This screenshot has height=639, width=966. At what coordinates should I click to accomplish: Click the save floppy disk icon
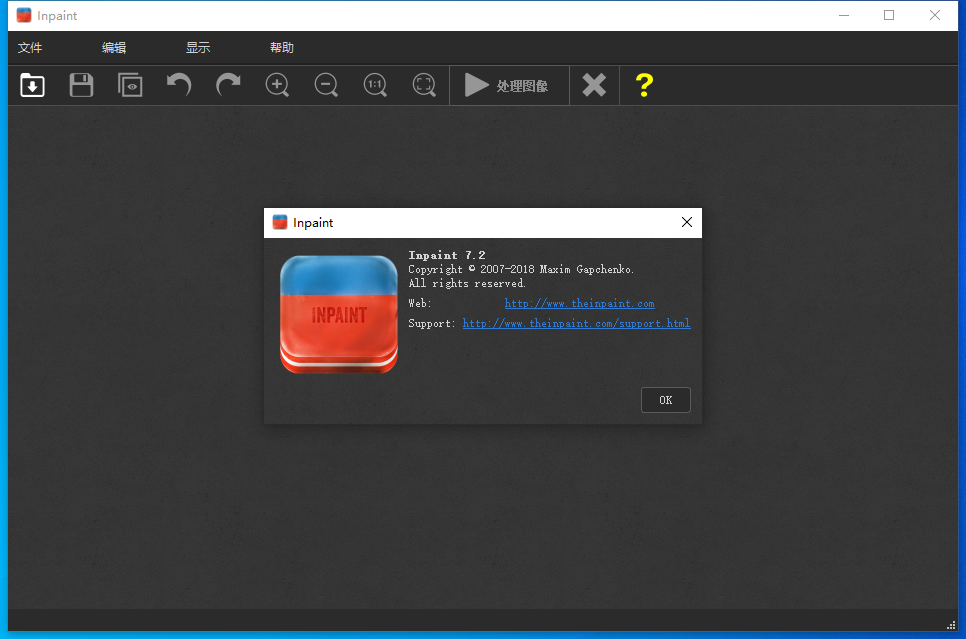point(81,85)
